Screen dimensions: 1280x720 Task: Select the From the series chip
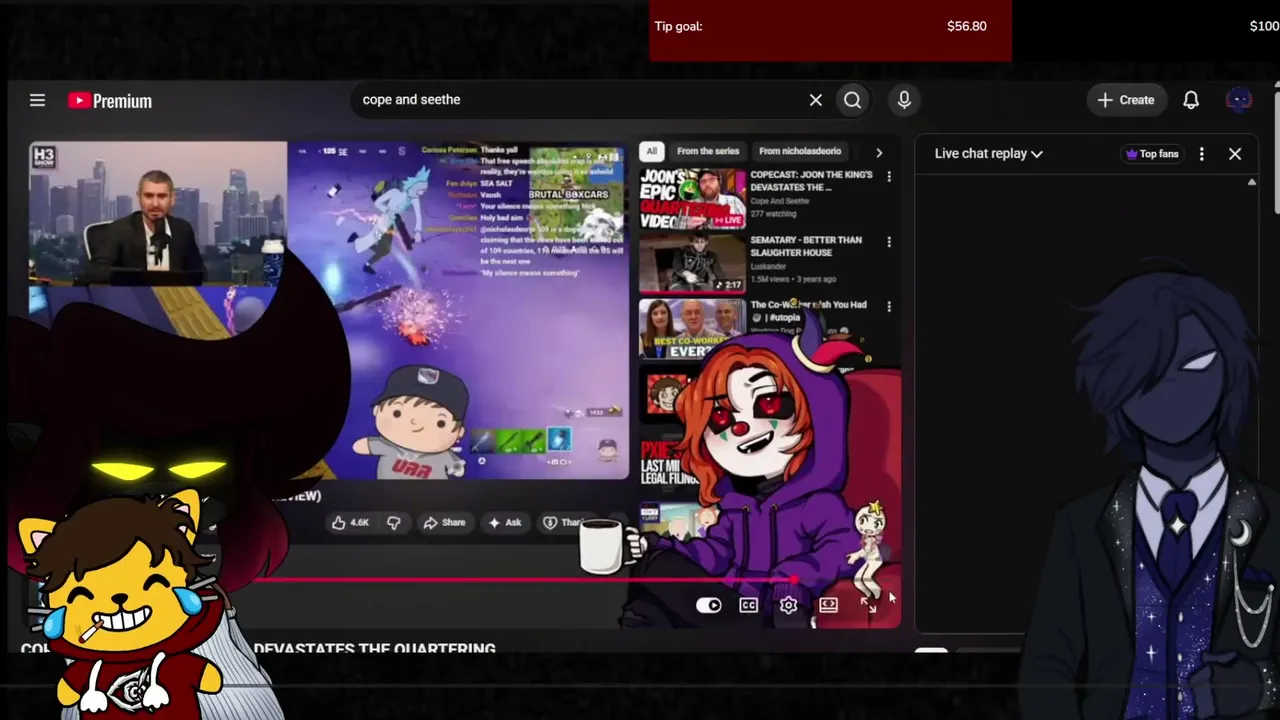tap(708, 152)
